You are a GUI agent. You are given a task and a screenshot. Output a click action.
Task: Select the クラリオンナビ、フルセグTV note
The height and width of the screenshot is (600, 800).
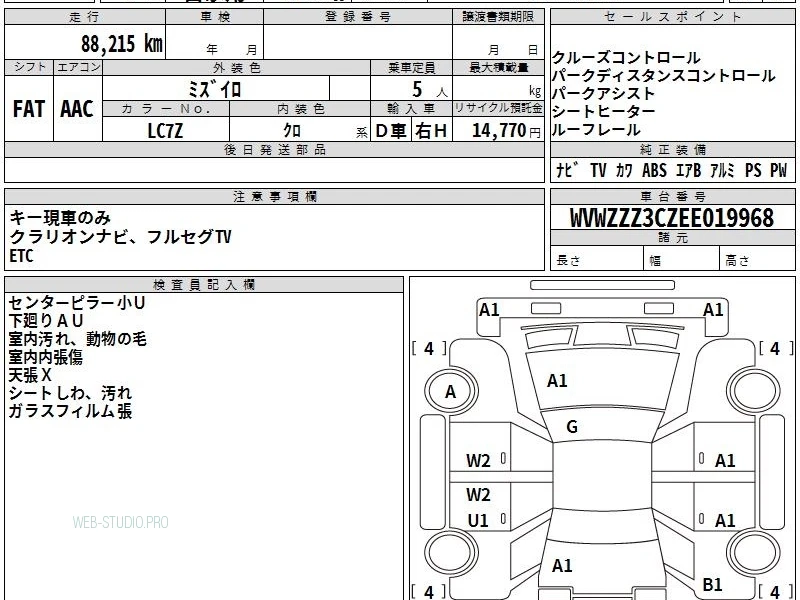(x=120, y=237)
